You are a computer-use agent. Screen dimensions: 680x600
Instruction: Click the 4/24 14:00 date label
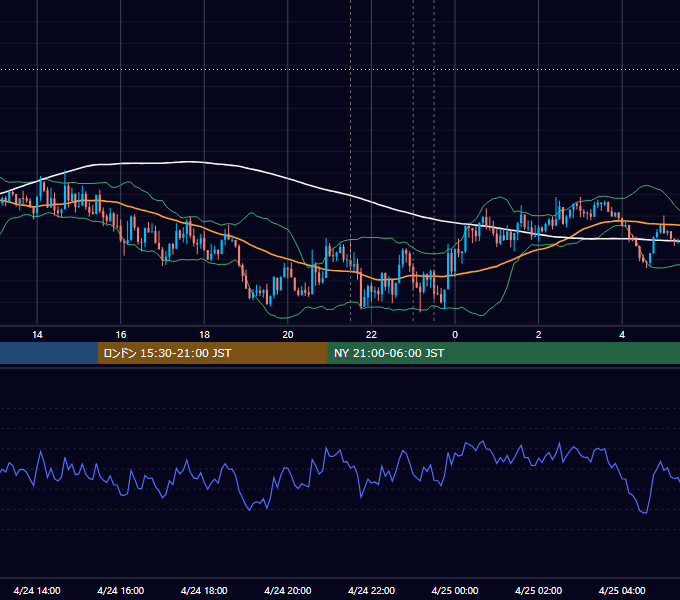[37, 590]
